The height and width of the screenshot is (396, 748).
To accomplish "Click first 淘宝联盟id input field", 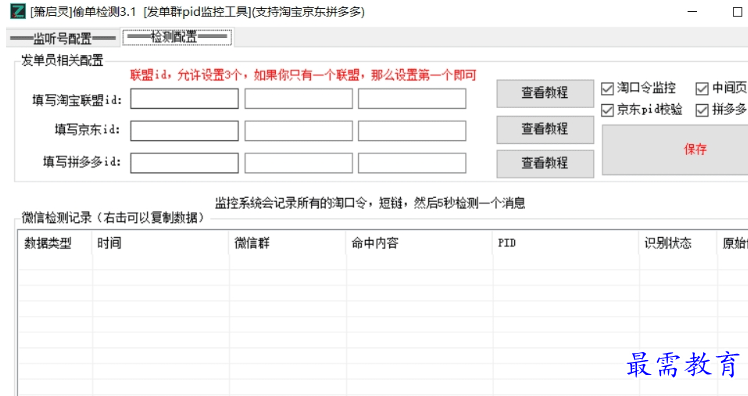I will tap(184, 99).
